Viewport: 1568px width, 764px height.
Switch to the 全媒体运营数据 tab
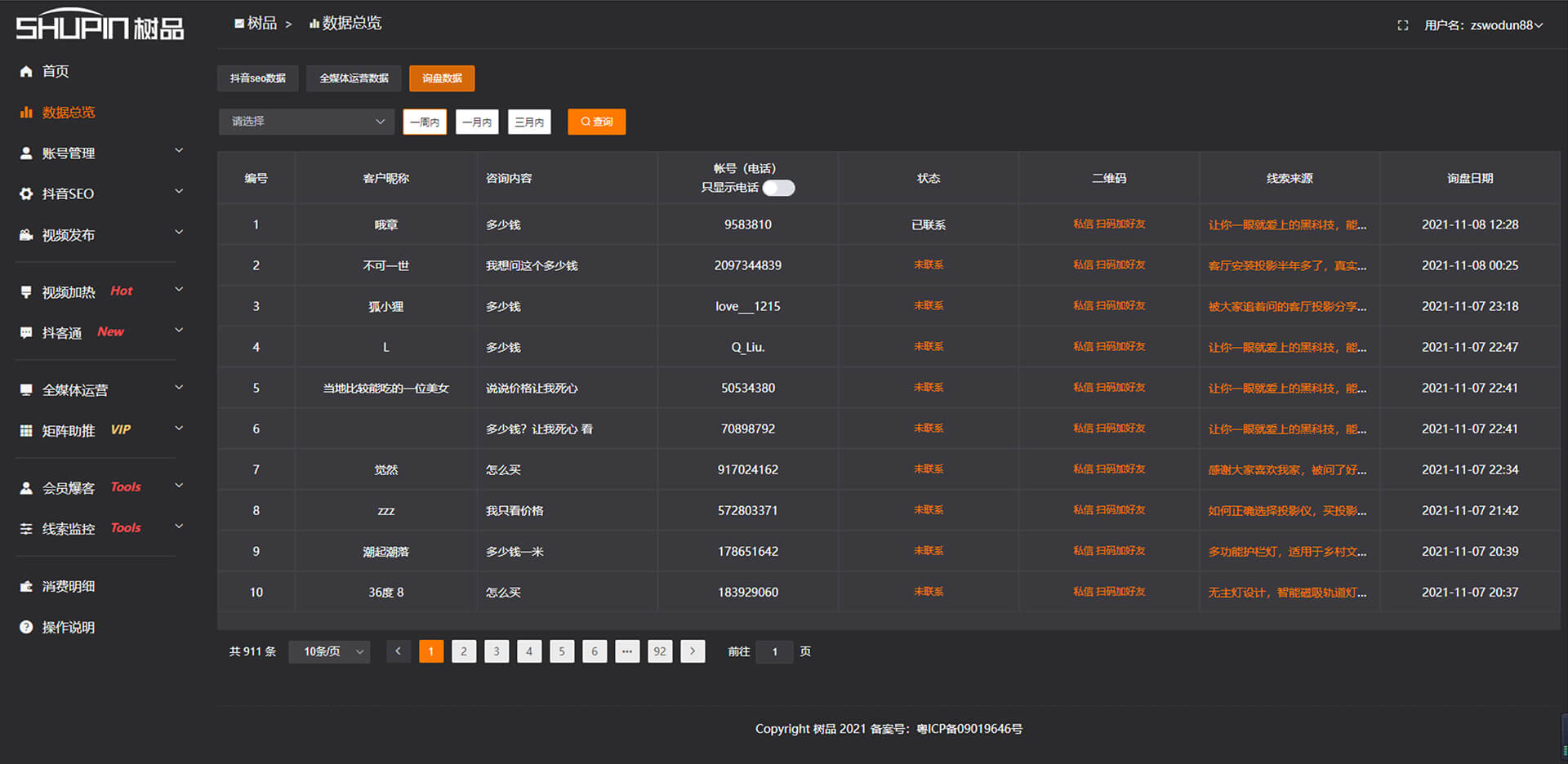coord(354,78)
